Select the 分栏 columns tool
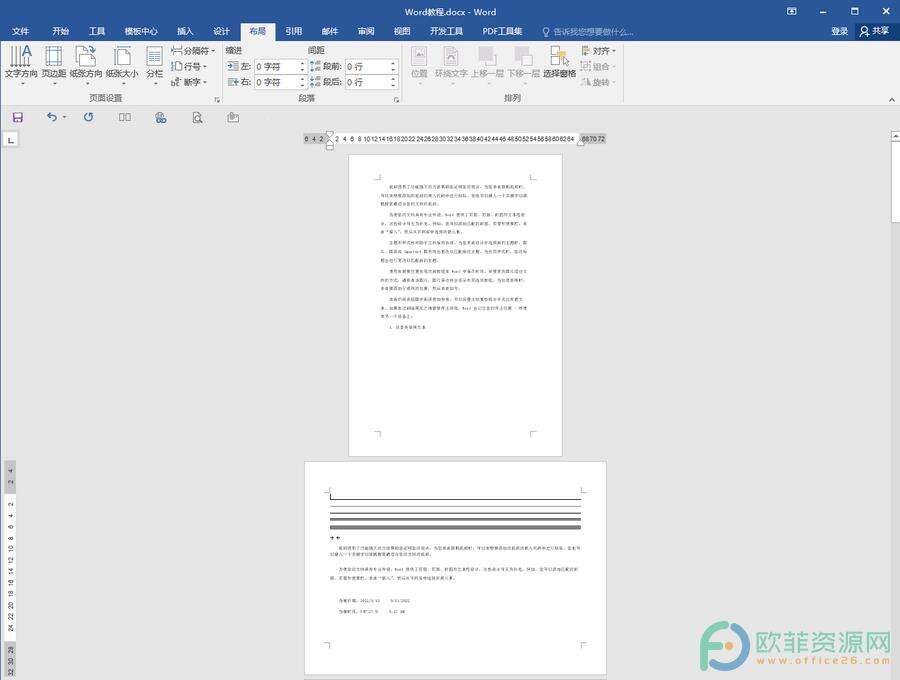 152,65
